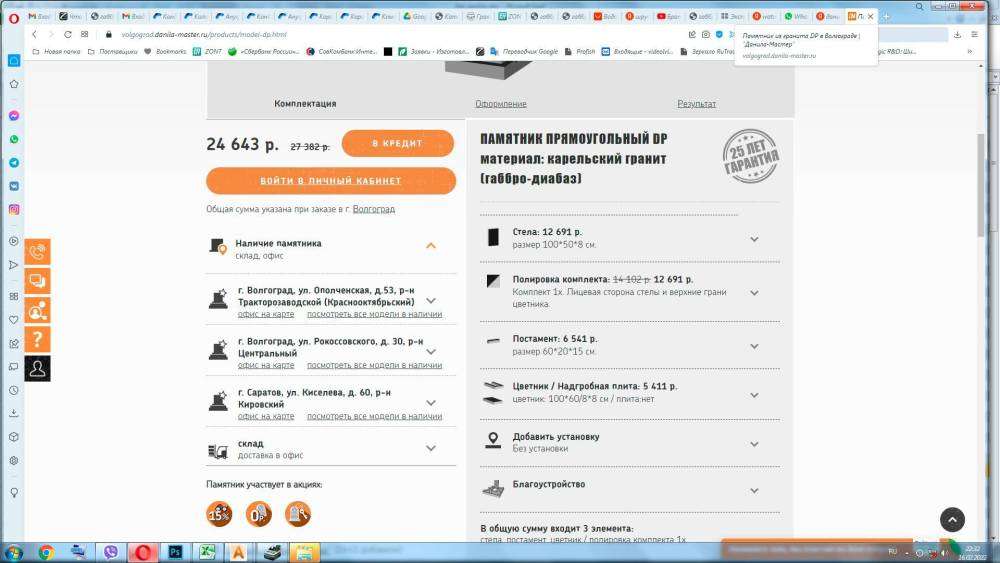The height and width of the screenshot is (563, 1000).
Task: Click the scroll-to-top round arrow button
Action: [x=952, y=519]
